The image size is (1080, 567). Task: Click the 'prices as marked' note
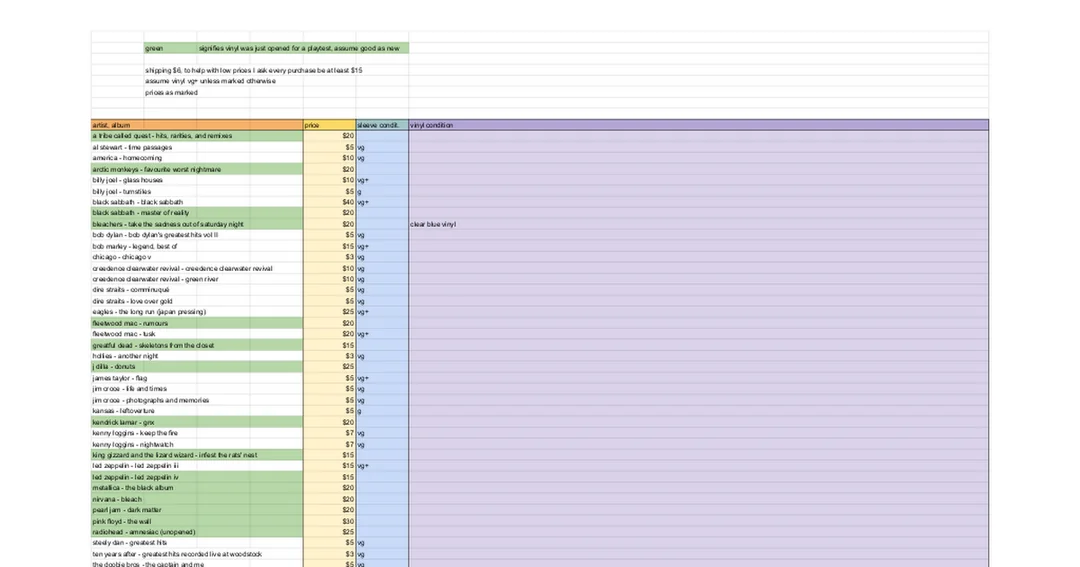point(172,92)
